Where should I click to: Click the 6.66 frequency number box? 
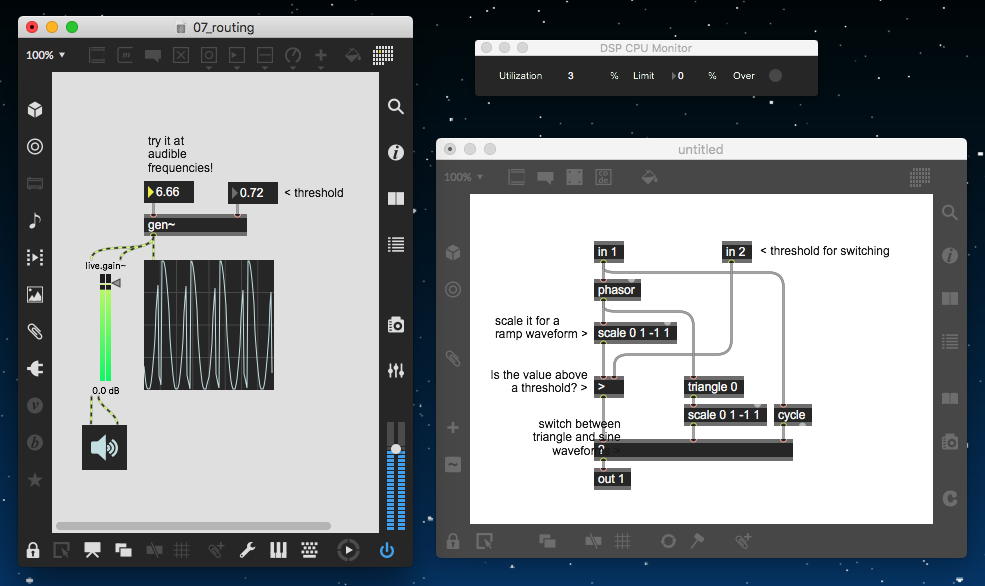click(x=168, y=192)
